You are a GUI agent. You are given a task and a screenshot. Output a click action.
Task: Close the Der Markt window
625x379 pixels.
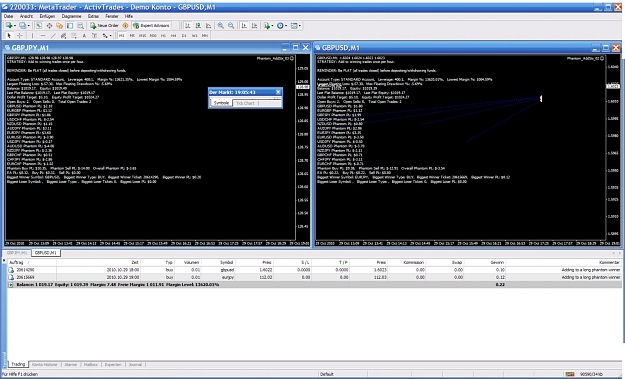278,92
